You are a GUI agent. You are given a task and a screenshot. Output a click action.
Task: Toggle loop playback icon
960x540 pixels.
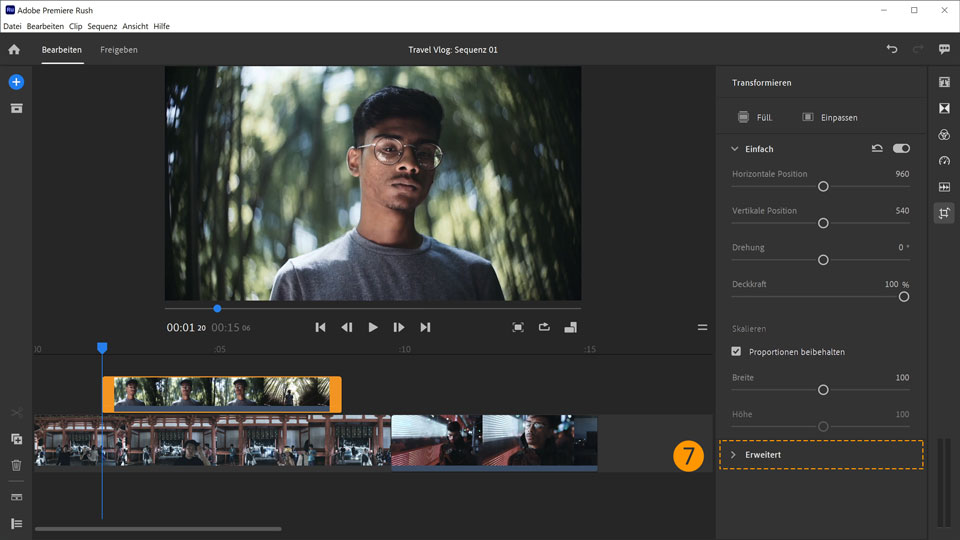click(544, 328)
